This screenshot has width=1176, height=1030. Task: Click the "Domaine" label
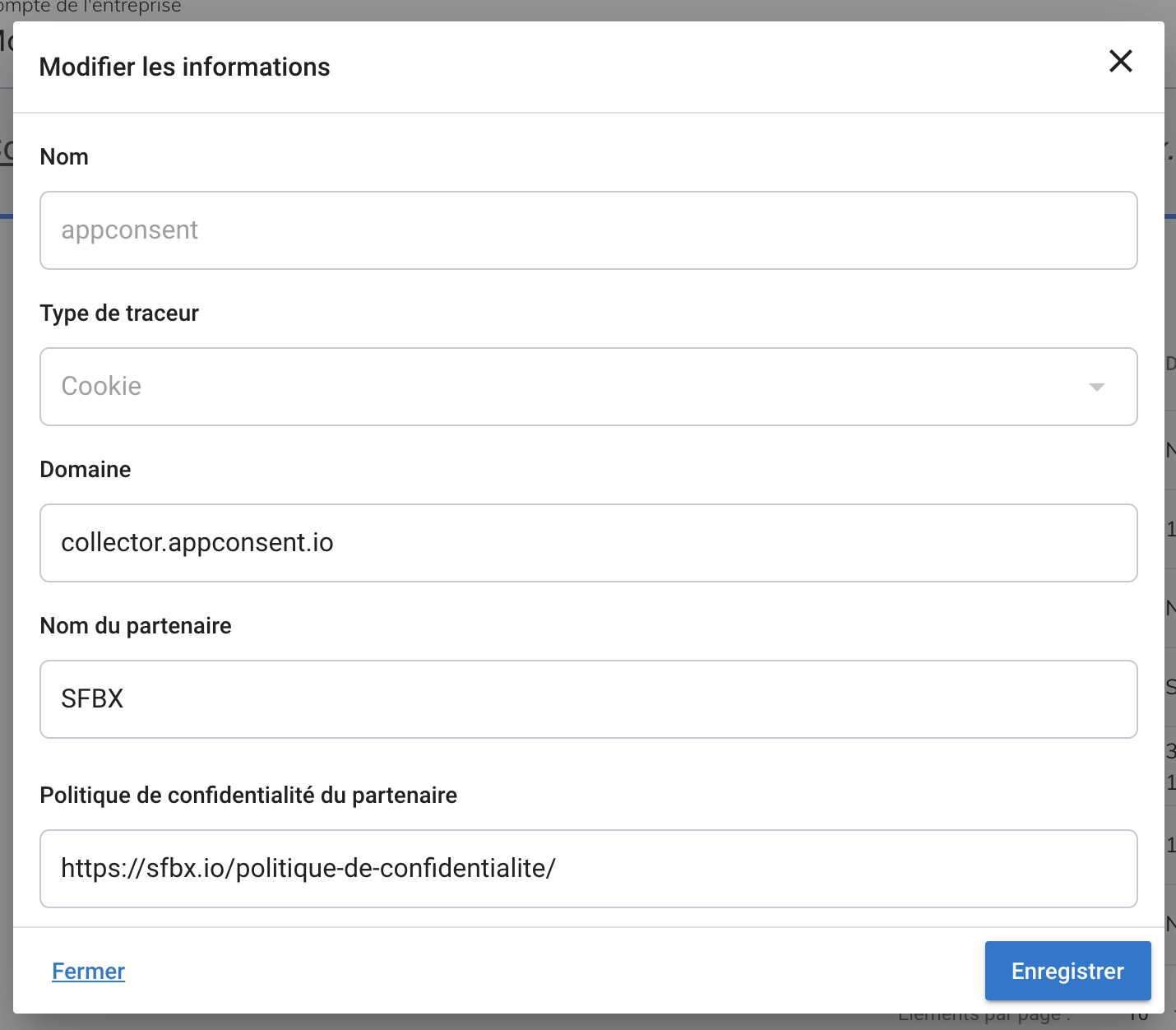[86, 470]
